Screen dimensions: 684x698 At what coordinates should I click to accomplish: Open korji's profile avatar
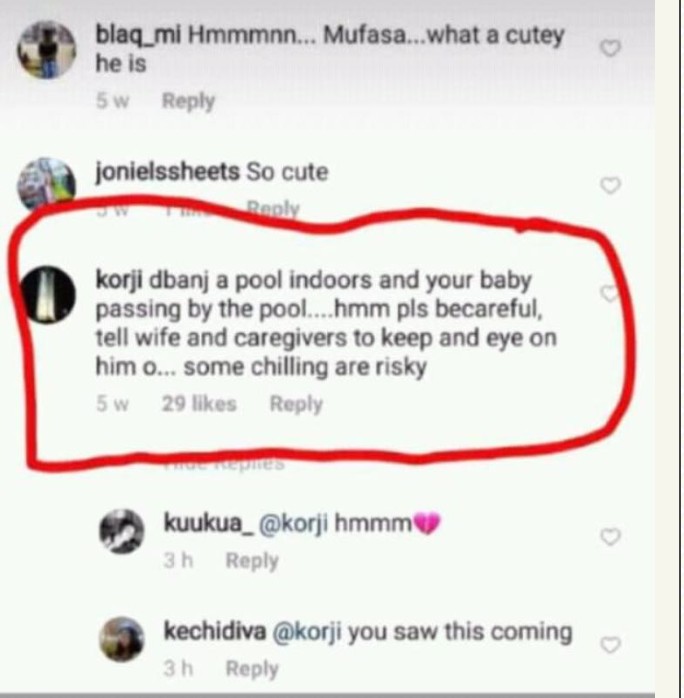48,295
